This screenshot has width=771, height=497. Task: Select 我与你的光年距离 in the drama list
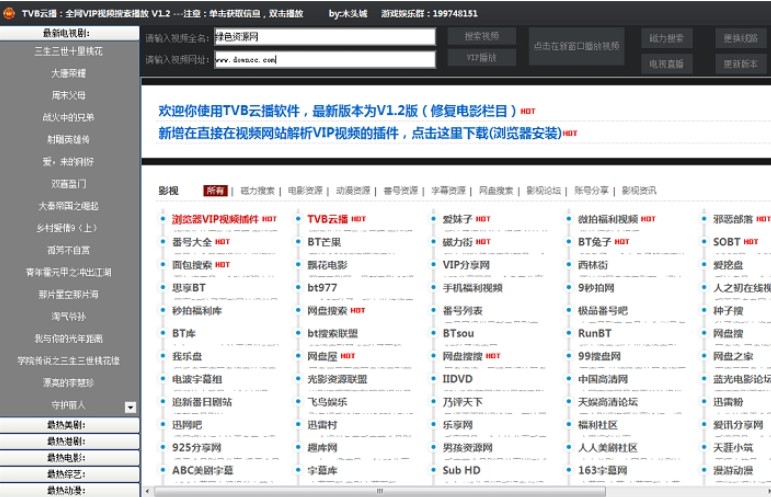(68, 339)
